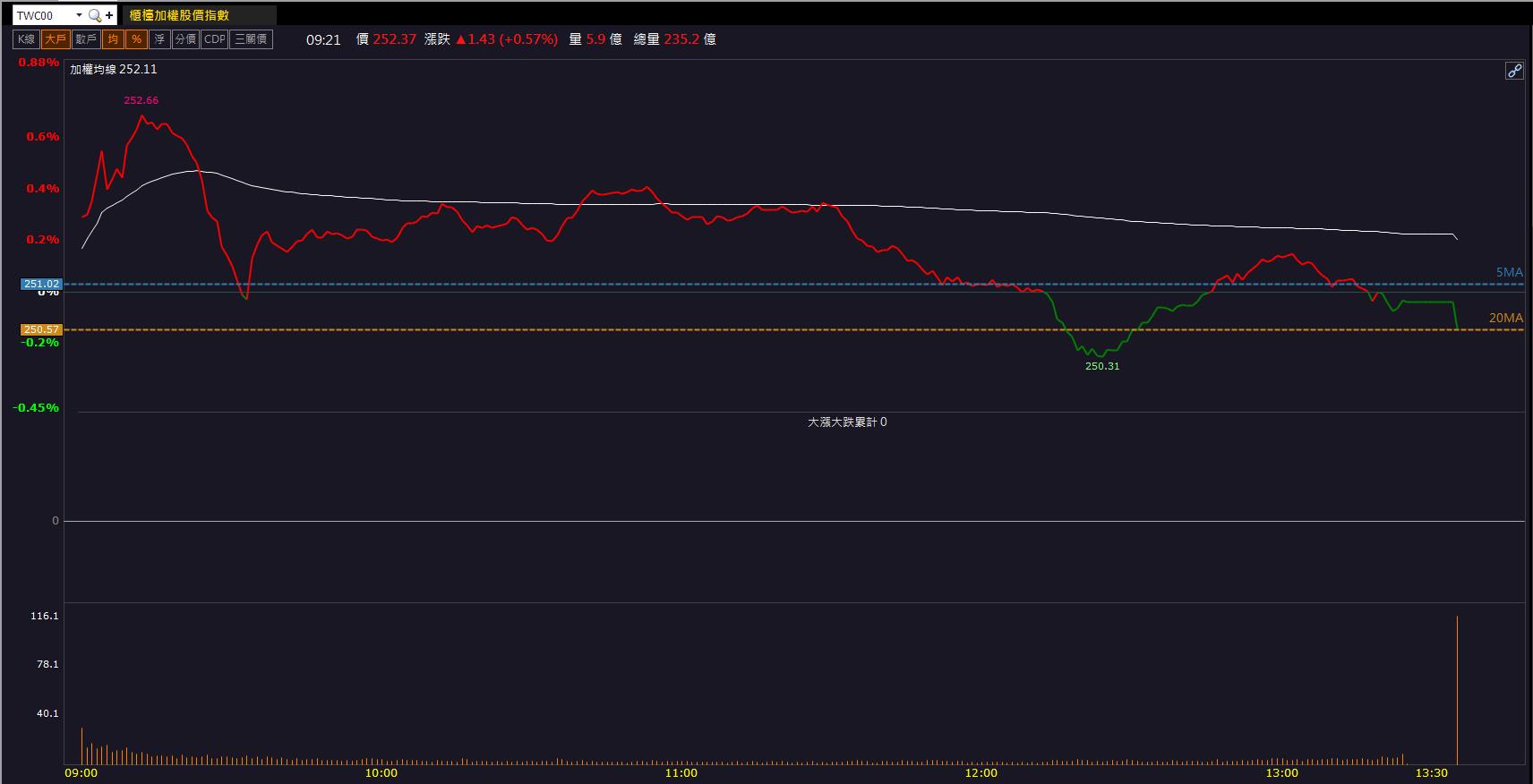Click the low price label 250.31
This screenshot has height=784, width=1533.
point(1102,366)
